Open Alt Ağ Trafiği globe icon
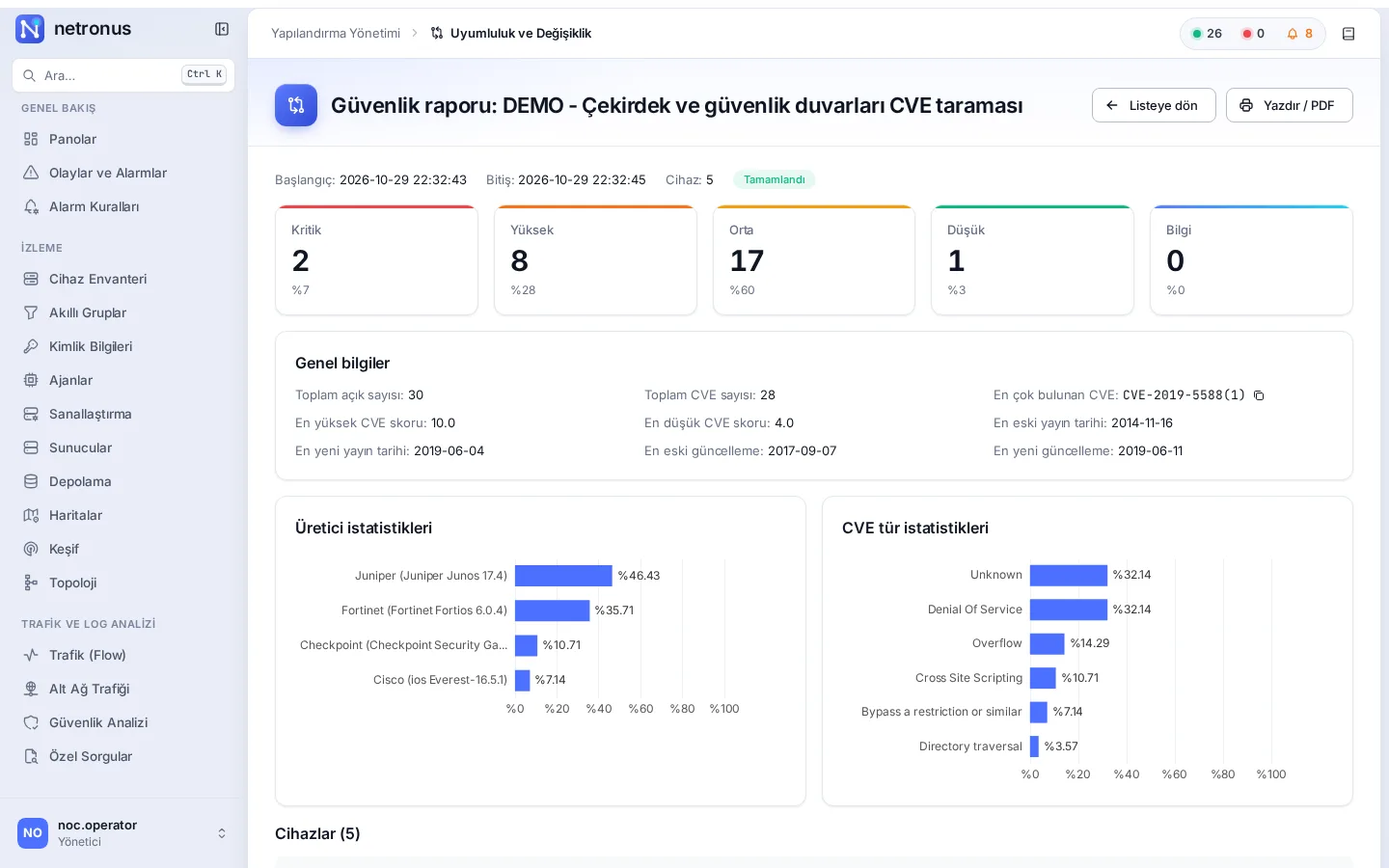Screen dimensions: 1389x868 [31, 689]
